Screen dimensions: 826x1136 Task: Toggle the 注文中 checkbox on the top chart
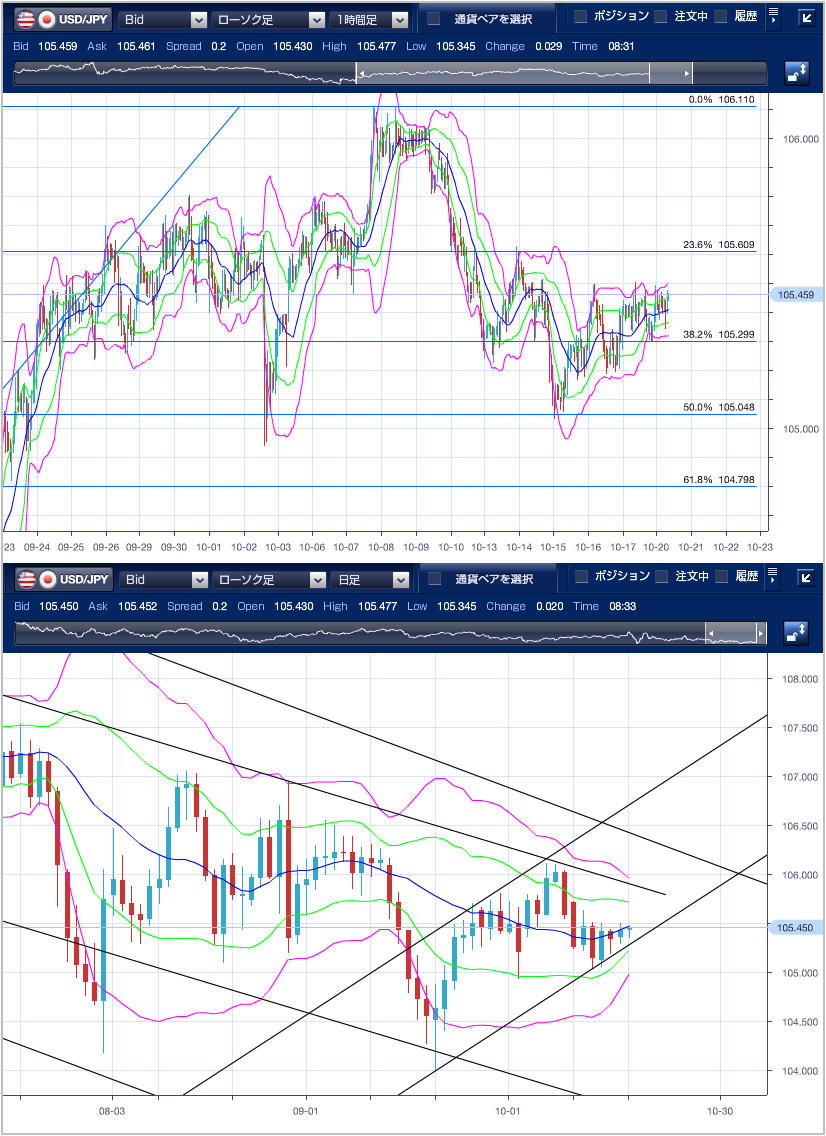[x=661, y=17]
